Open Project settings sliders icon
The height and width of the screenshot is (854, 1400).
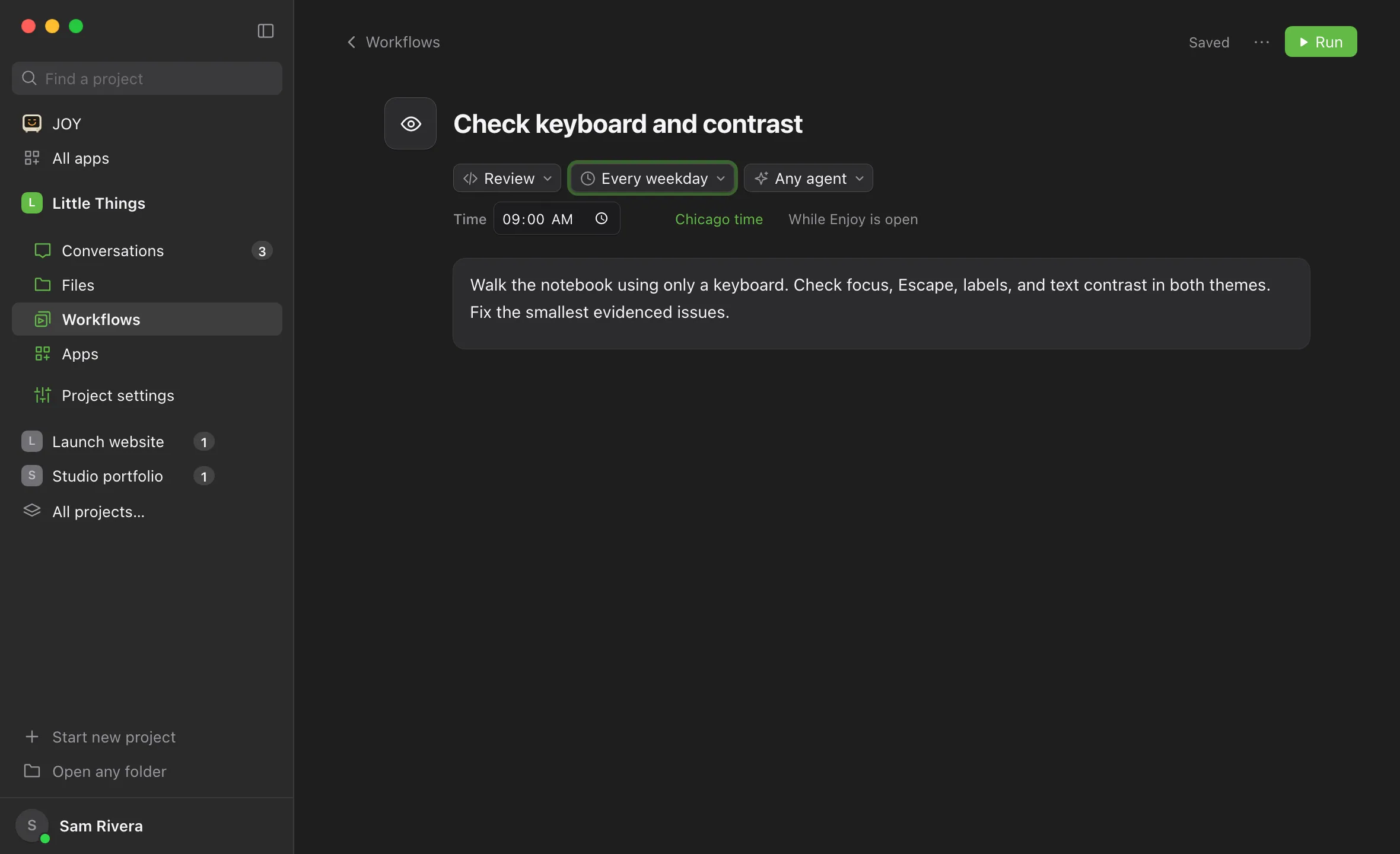click(x=43, y=395)
